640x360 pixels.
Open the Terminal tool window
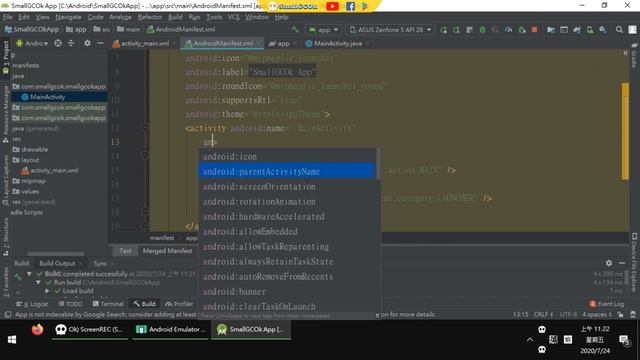(108, 304)
